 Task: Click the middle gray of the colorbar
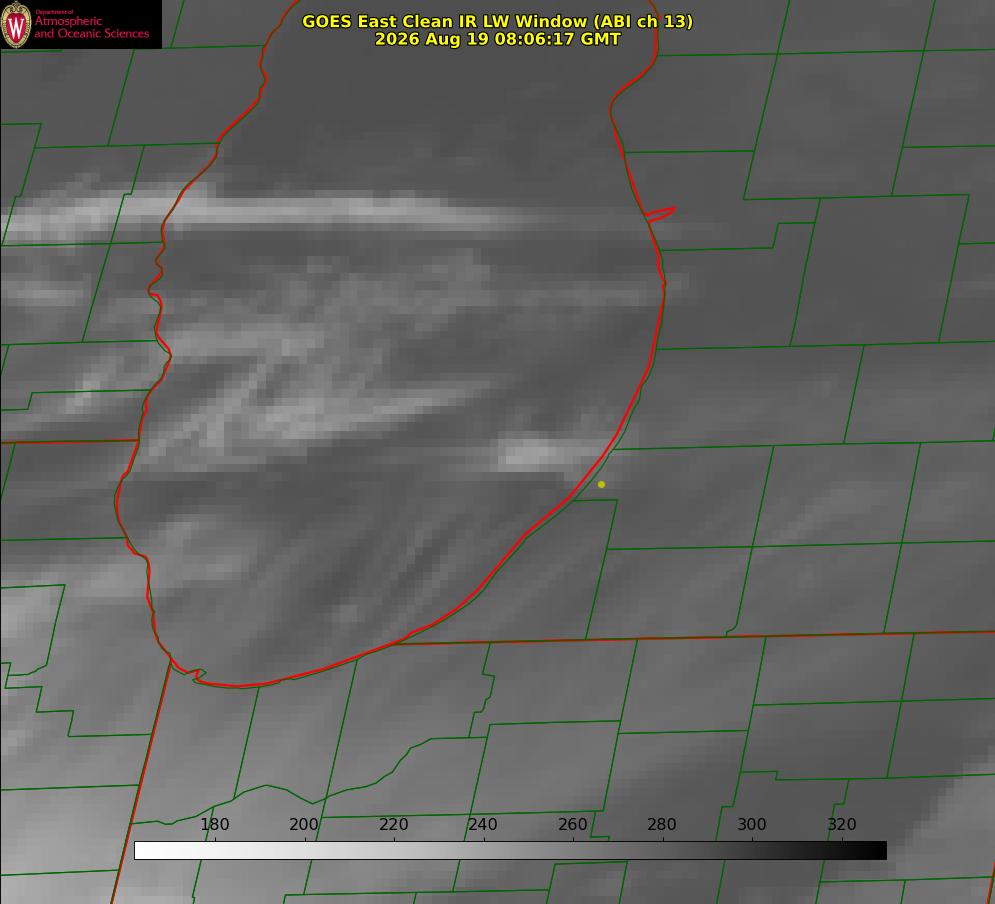click(x=510, y=851)
